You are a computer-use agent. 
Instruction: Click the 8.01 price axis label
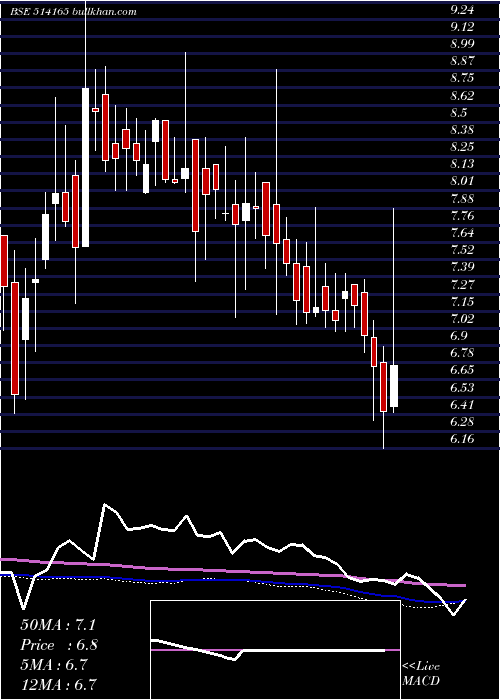point(461,181)
